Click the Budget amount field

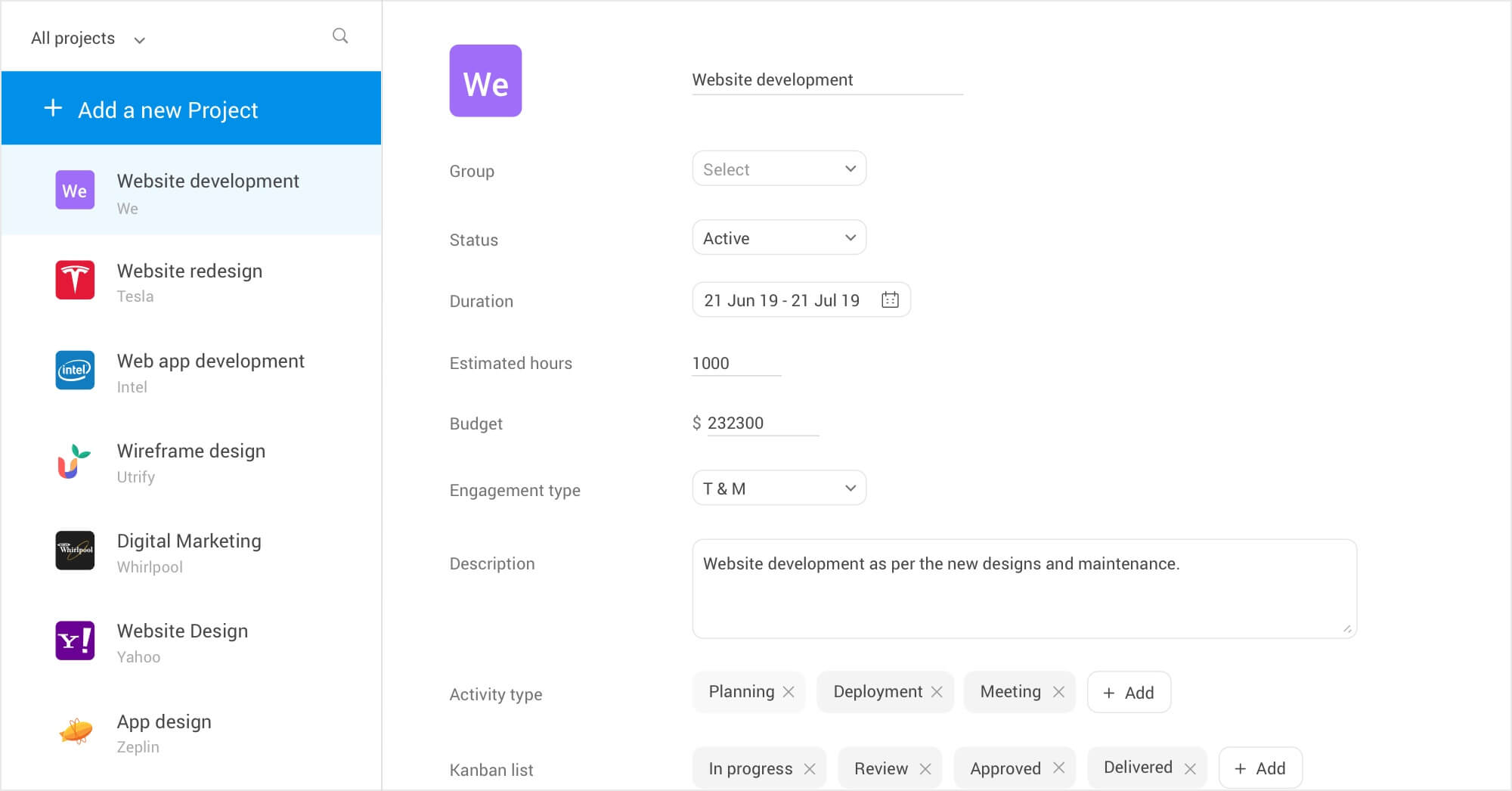point(763,423)
